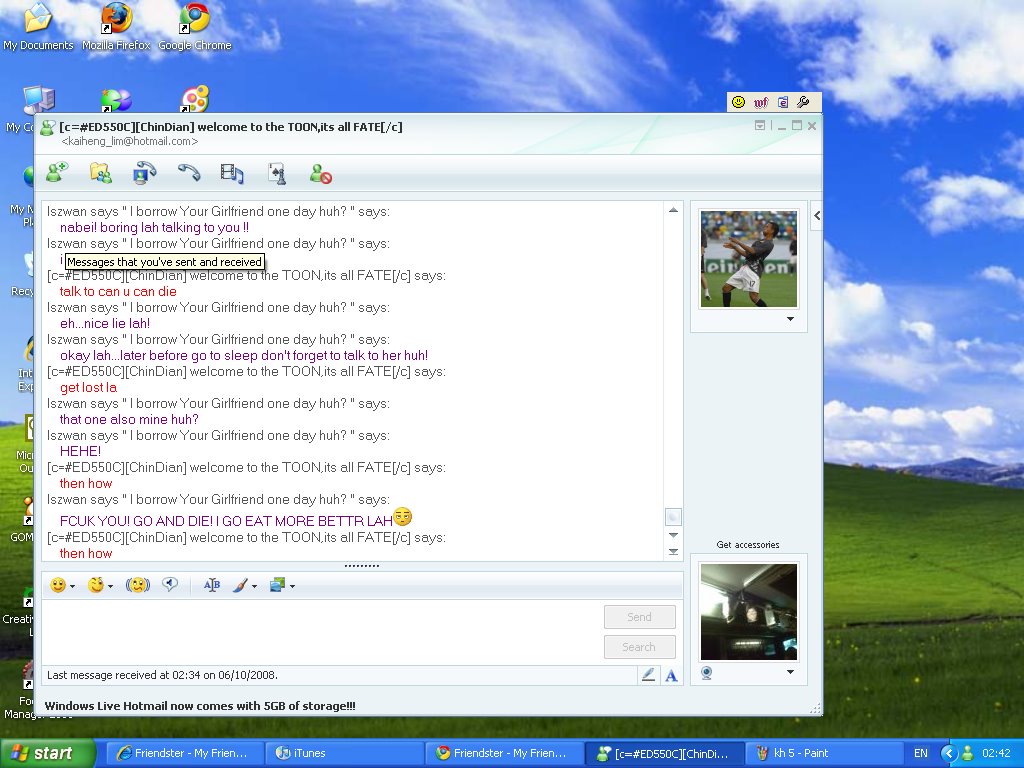The image size is (1024, 768).
Task: Click the yellow smiley icon above the chat window
Action: [x=738, y=102]
